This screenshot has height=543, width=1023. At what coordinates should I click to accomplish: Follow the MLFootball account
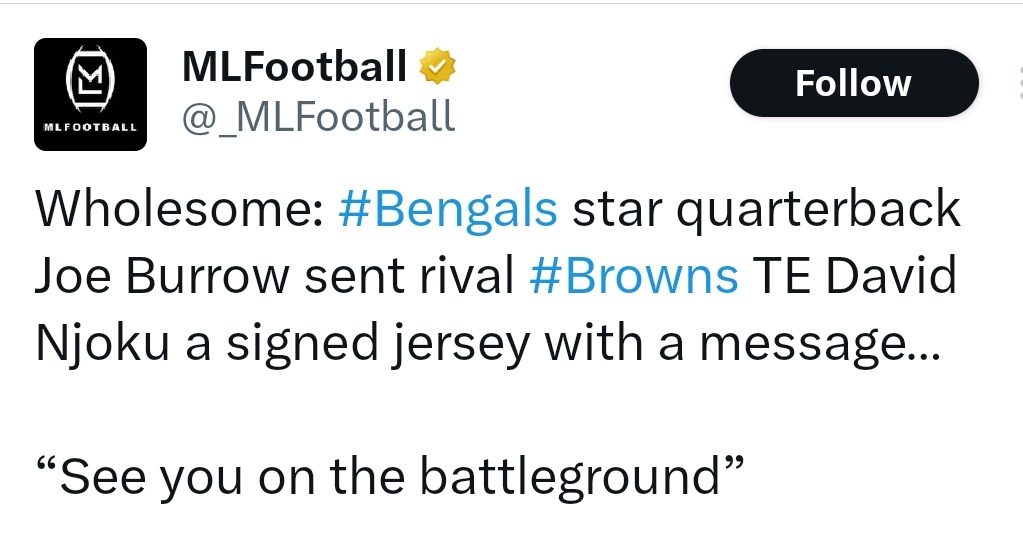point(854,83)
